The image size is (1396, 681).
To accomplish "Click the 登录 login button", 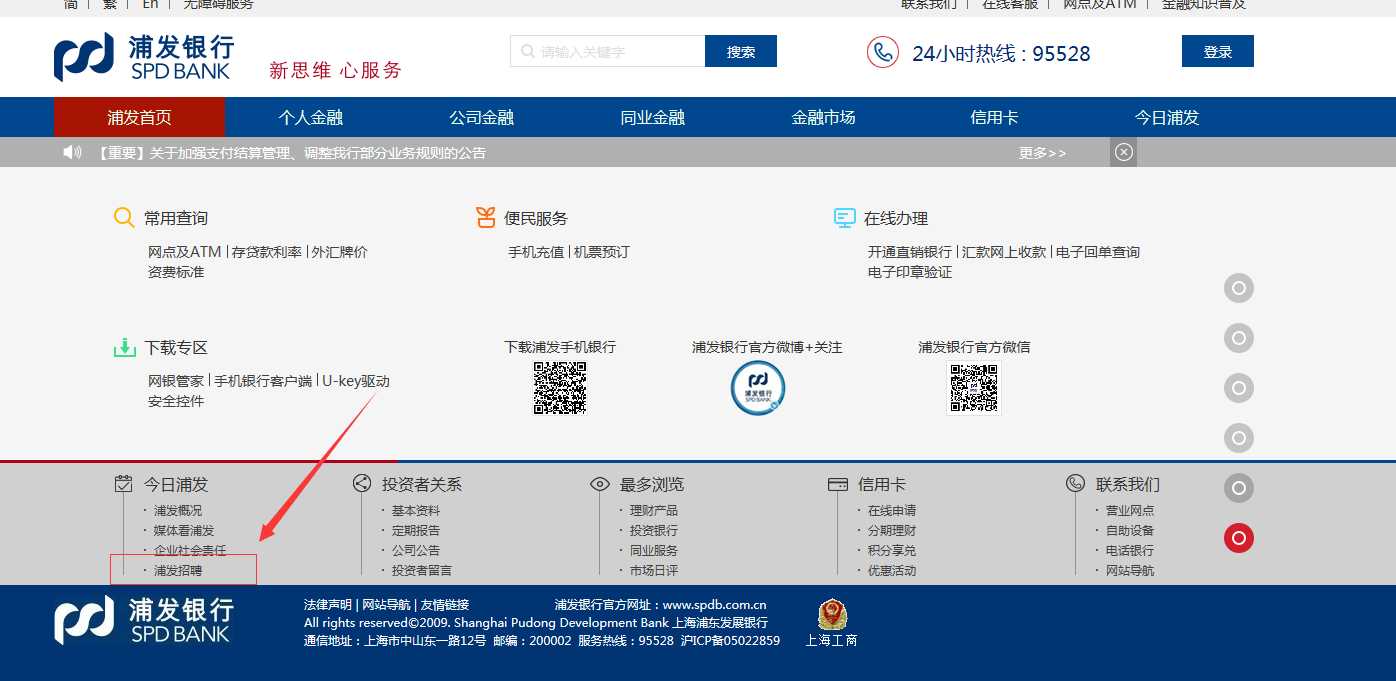I will [x=1218, y=51].
